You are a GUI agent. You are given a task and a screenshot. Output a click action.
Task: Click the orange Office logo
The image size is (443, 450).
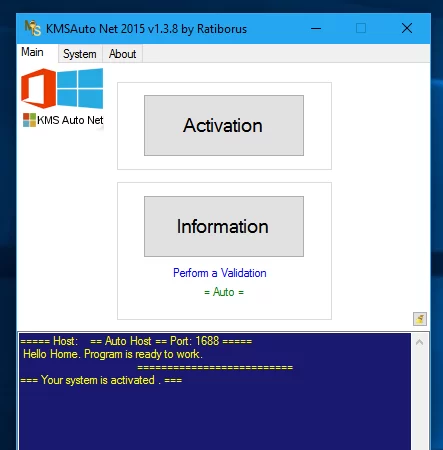pos(38,88)
